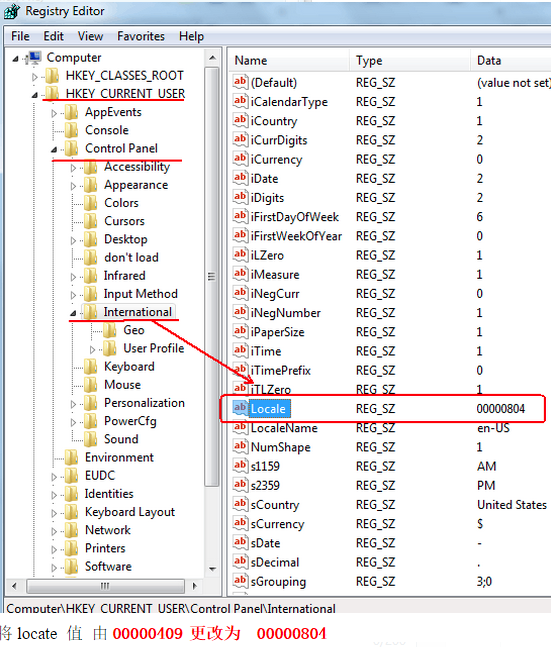Click the iFirstDayOfWeek value icon
Image resolution: width=553 pixels, height=647 pixels.
pos(240,216)
